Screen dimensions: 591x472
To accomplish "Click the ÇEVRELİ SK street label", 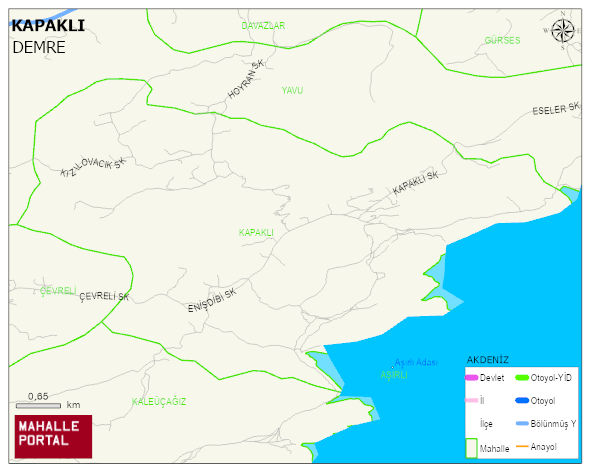I will point(104,296).
